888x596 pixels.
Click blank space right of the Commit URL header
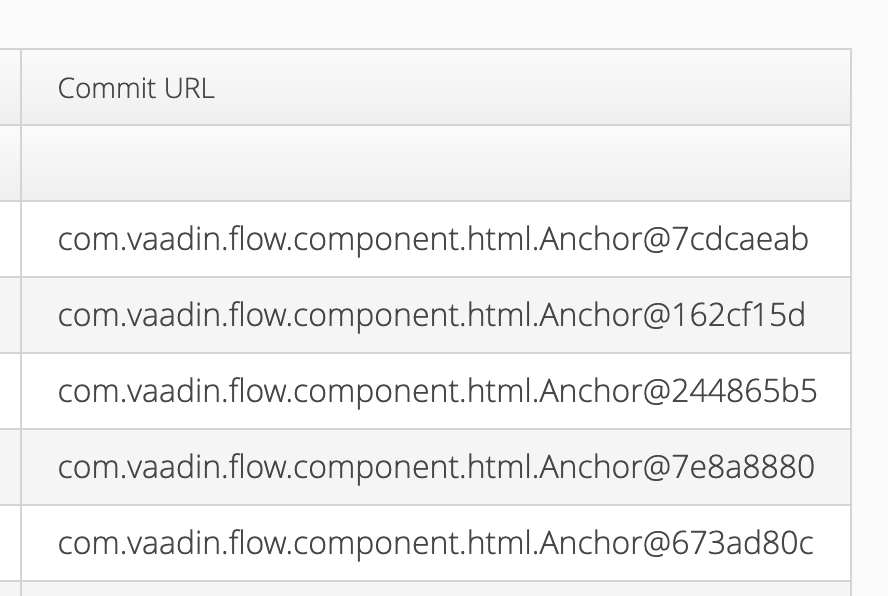(869, 88)
